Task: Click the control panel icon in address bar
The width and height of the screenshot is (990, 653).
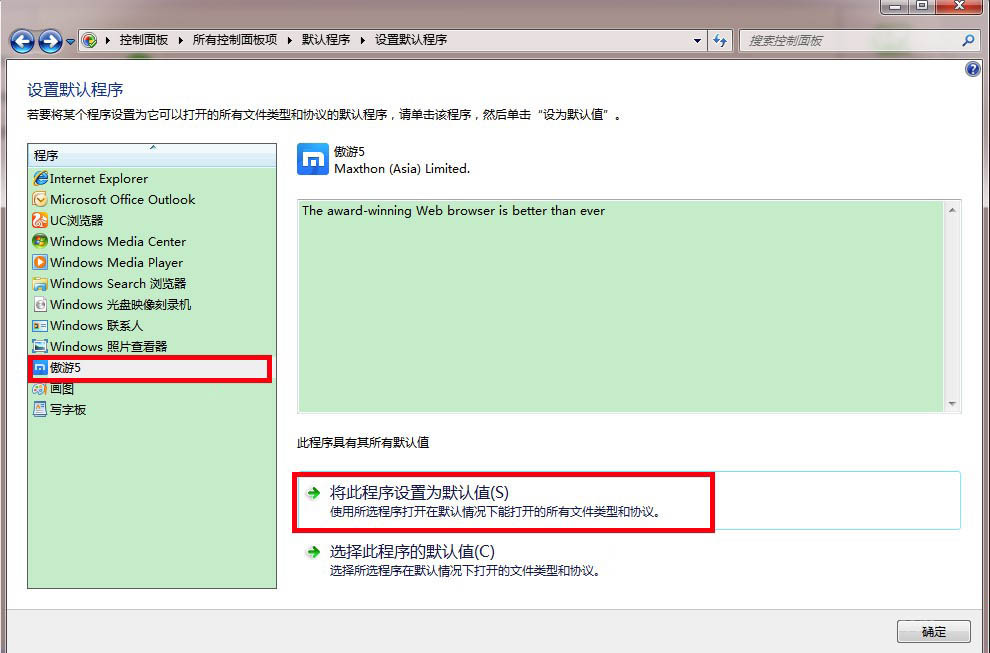Action: click(90, 40)
